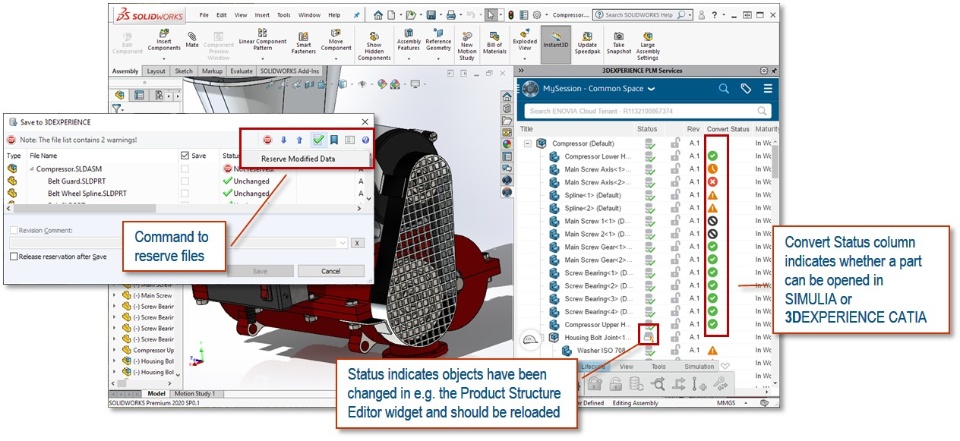
Task: Click the horizontal scrollbar in Save dialog
Action: (x=84, y=208)
